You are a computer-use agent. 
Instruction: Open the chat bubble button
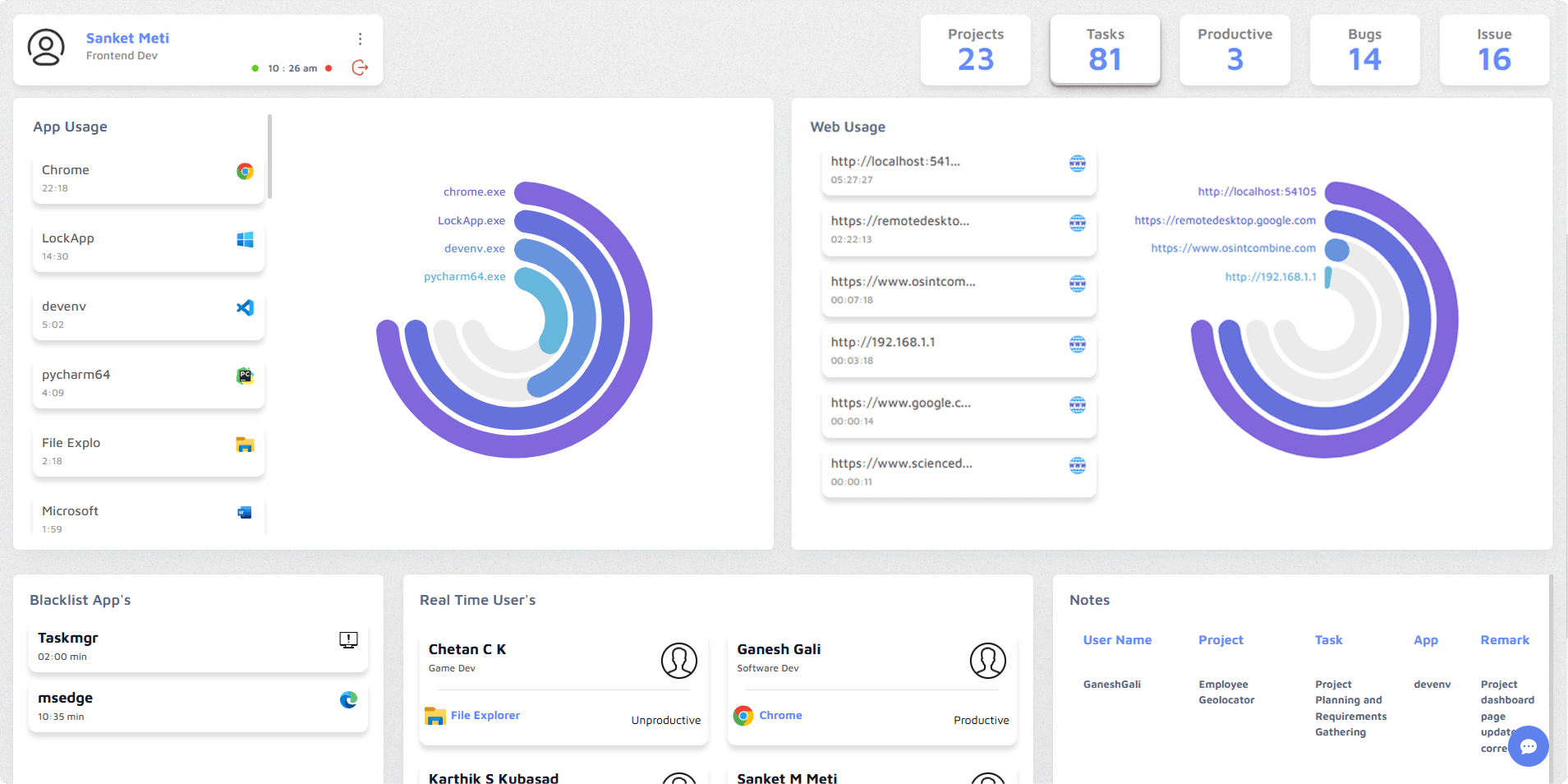pos(1528,746)
